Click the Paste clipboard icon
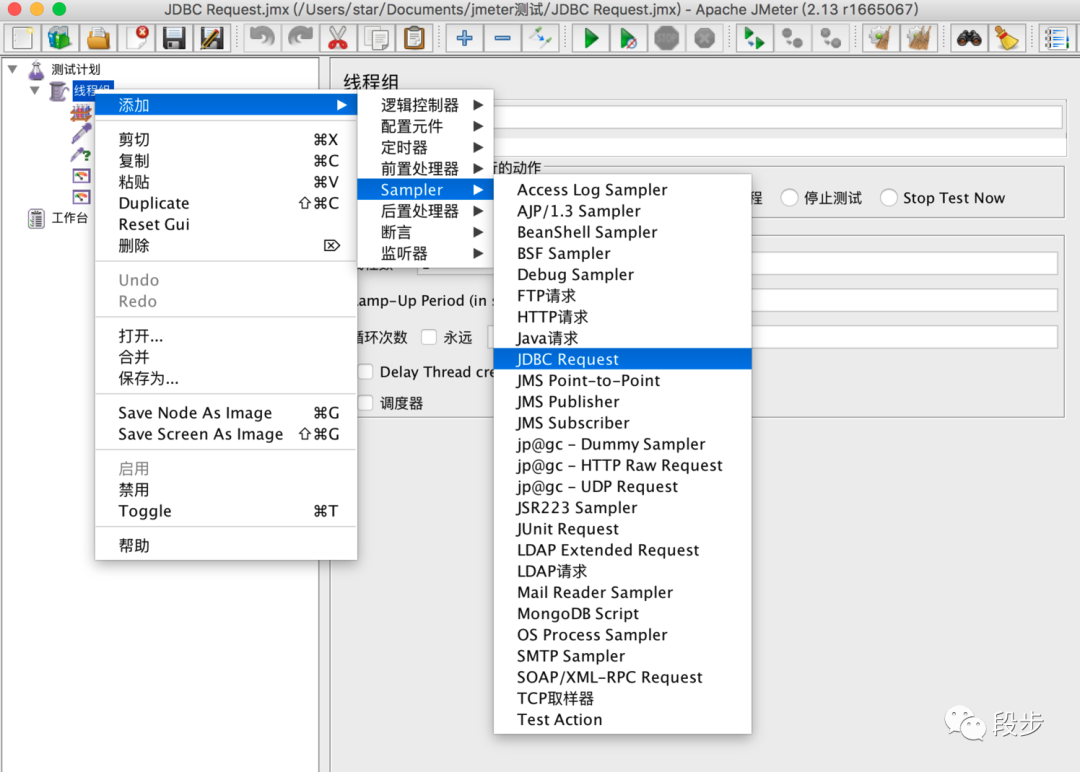1080x772 pixels. coord(414,38)
